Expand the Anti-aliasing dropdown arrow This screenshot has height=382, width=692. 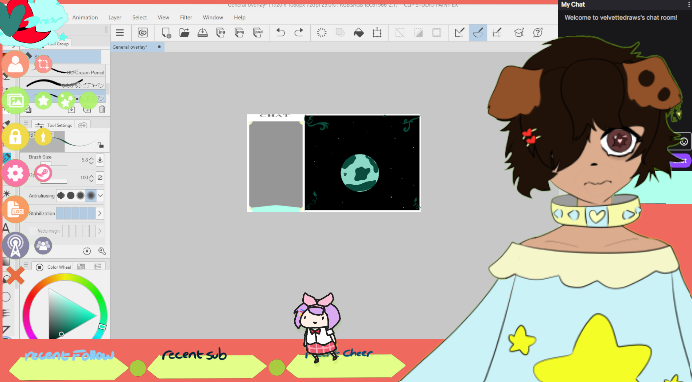(x=101, y=195)
